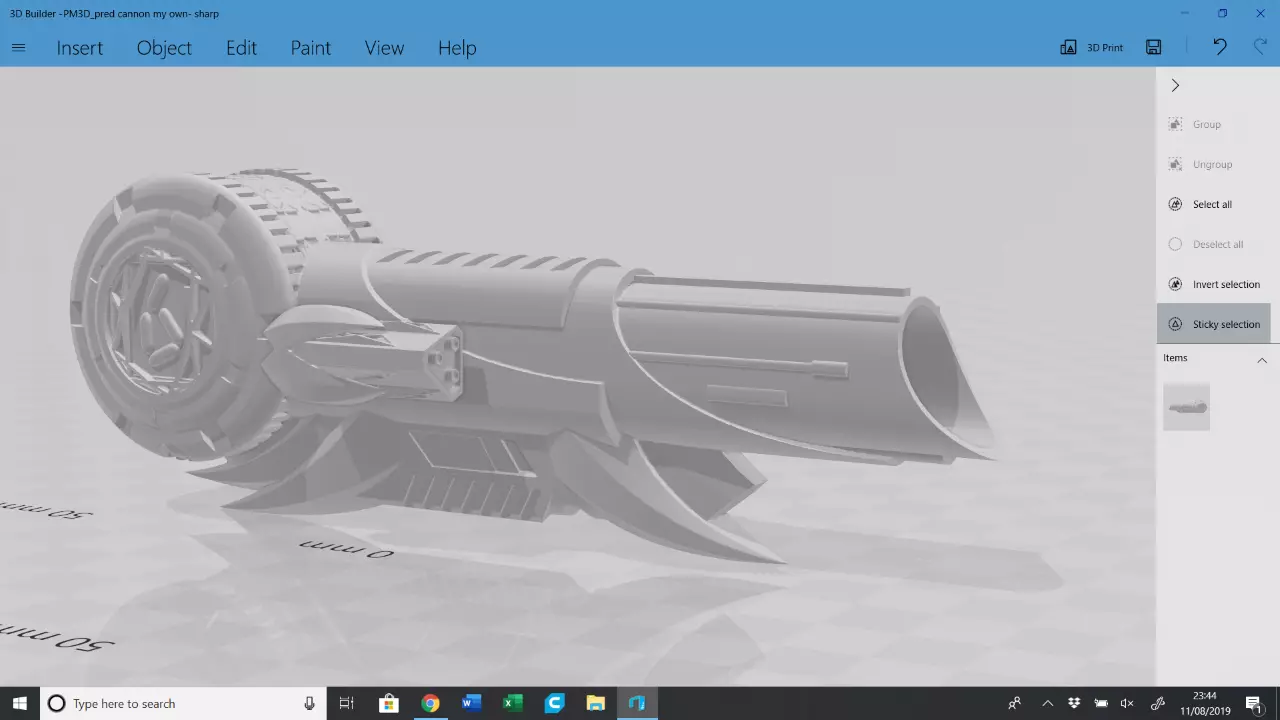Open the clock and date flyout
Screen dimensions: 1280x720
[1204, 703]
